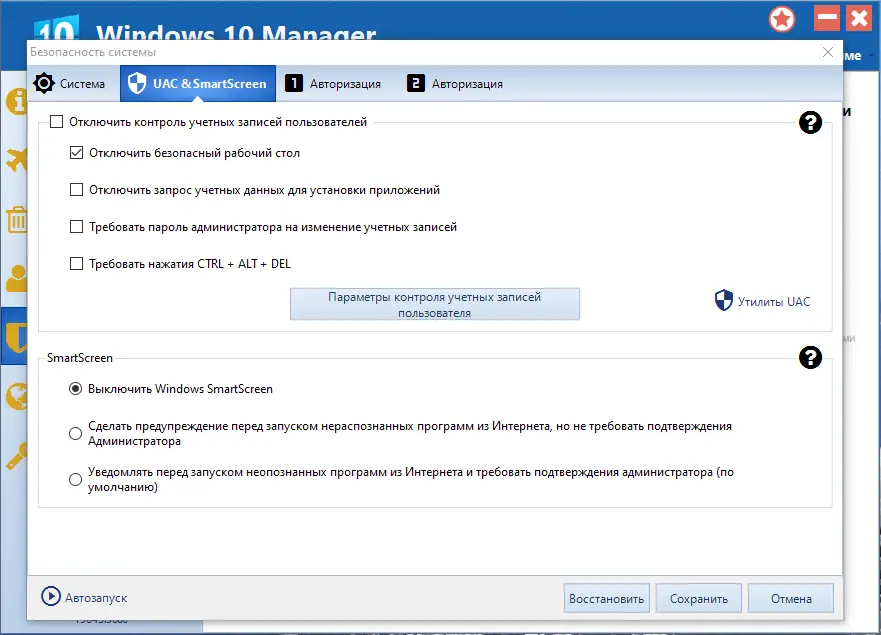Click Параметры контроля учетных записей пользователя button

435,304
